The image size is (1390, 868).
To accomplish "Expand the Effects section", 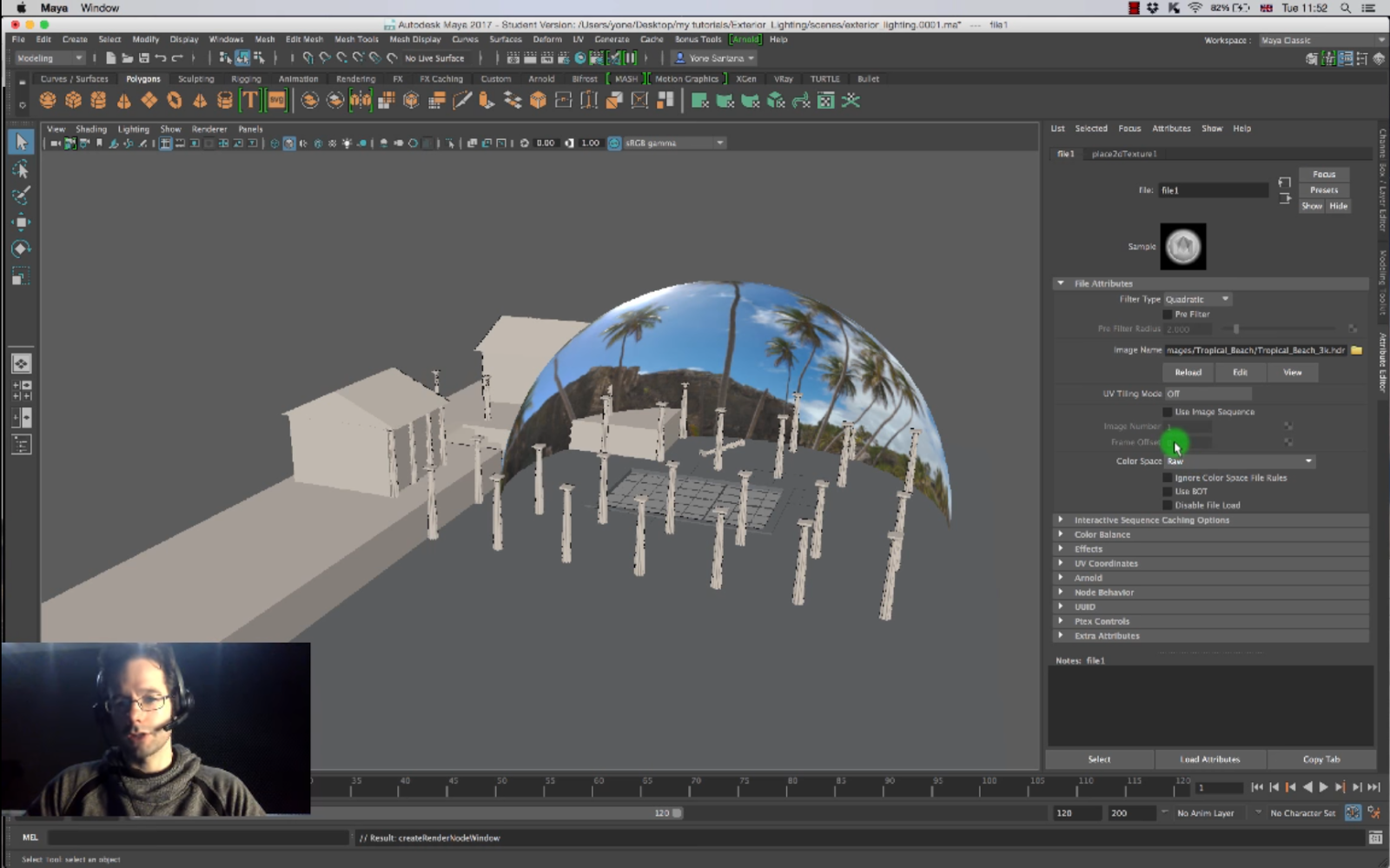I will point(1061,549).
